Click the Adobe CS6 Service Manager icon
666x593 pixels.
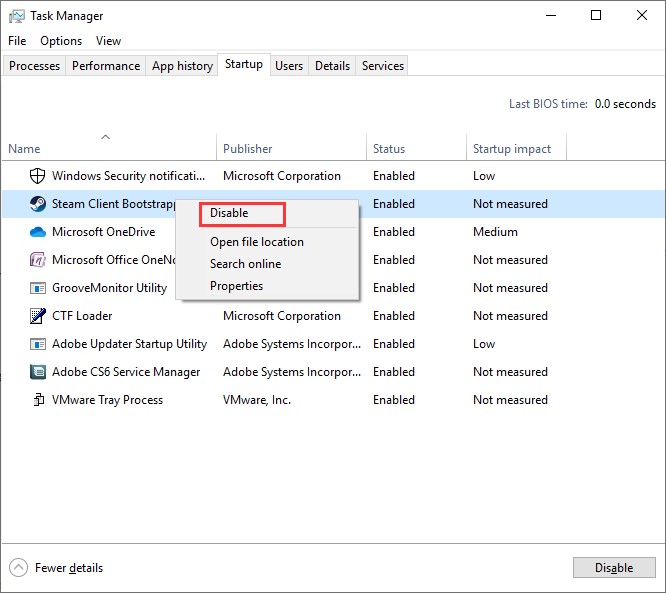pyautogui.click(x=38, y=372)
